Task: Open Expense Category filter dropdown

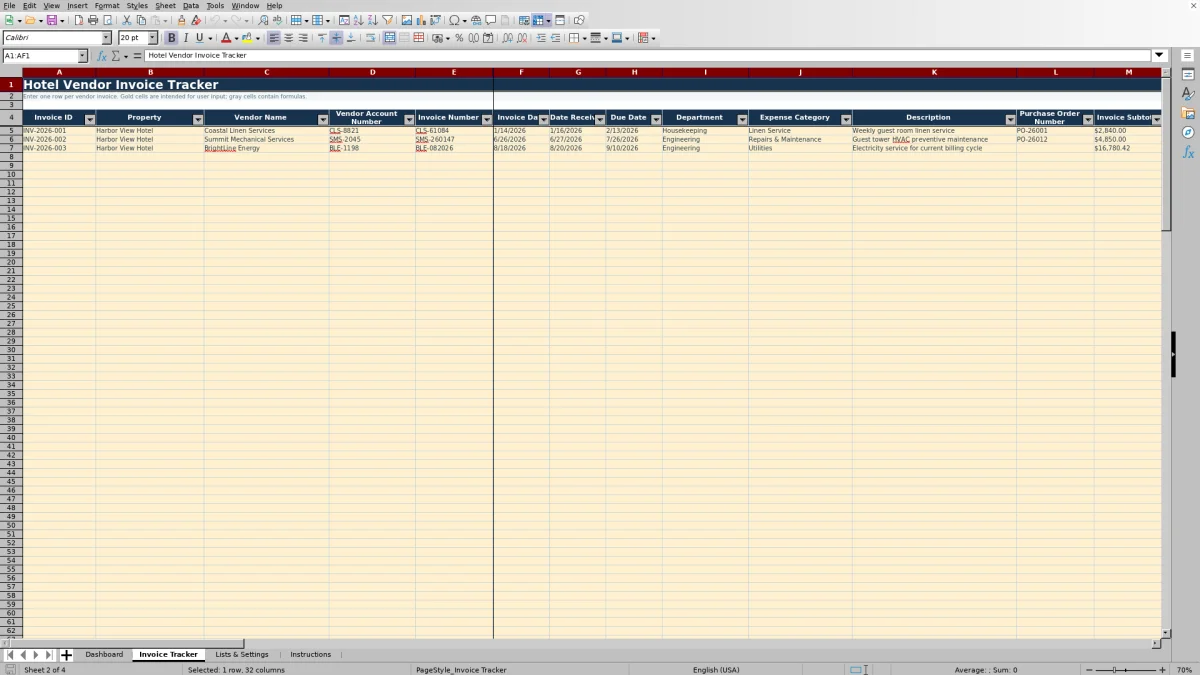Action: [x=846, y=119]
